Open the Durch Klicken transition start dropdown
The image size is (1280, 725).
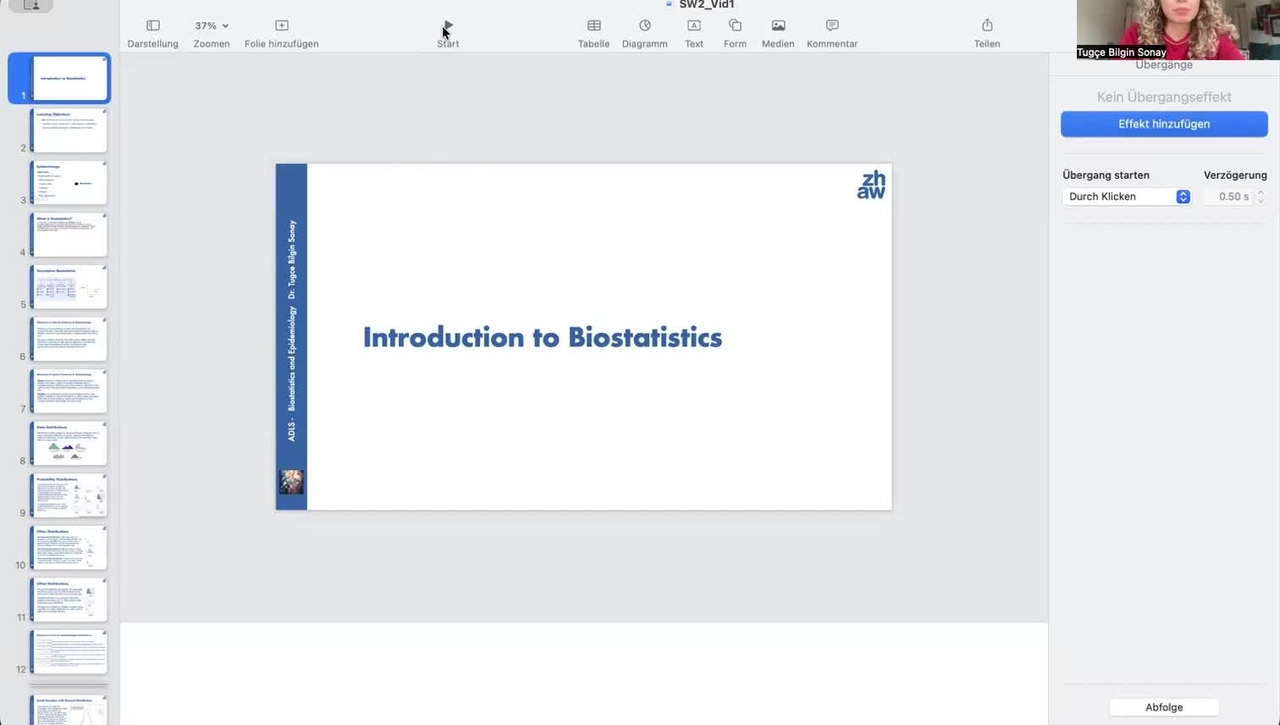click(1126, 197)
